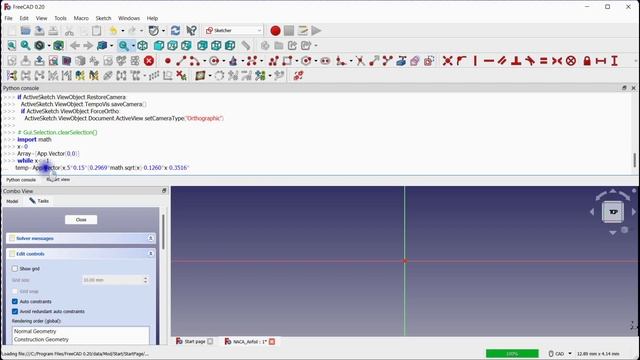Select the create line tool
Screen dimensions: 640x360
coord(181,61)
